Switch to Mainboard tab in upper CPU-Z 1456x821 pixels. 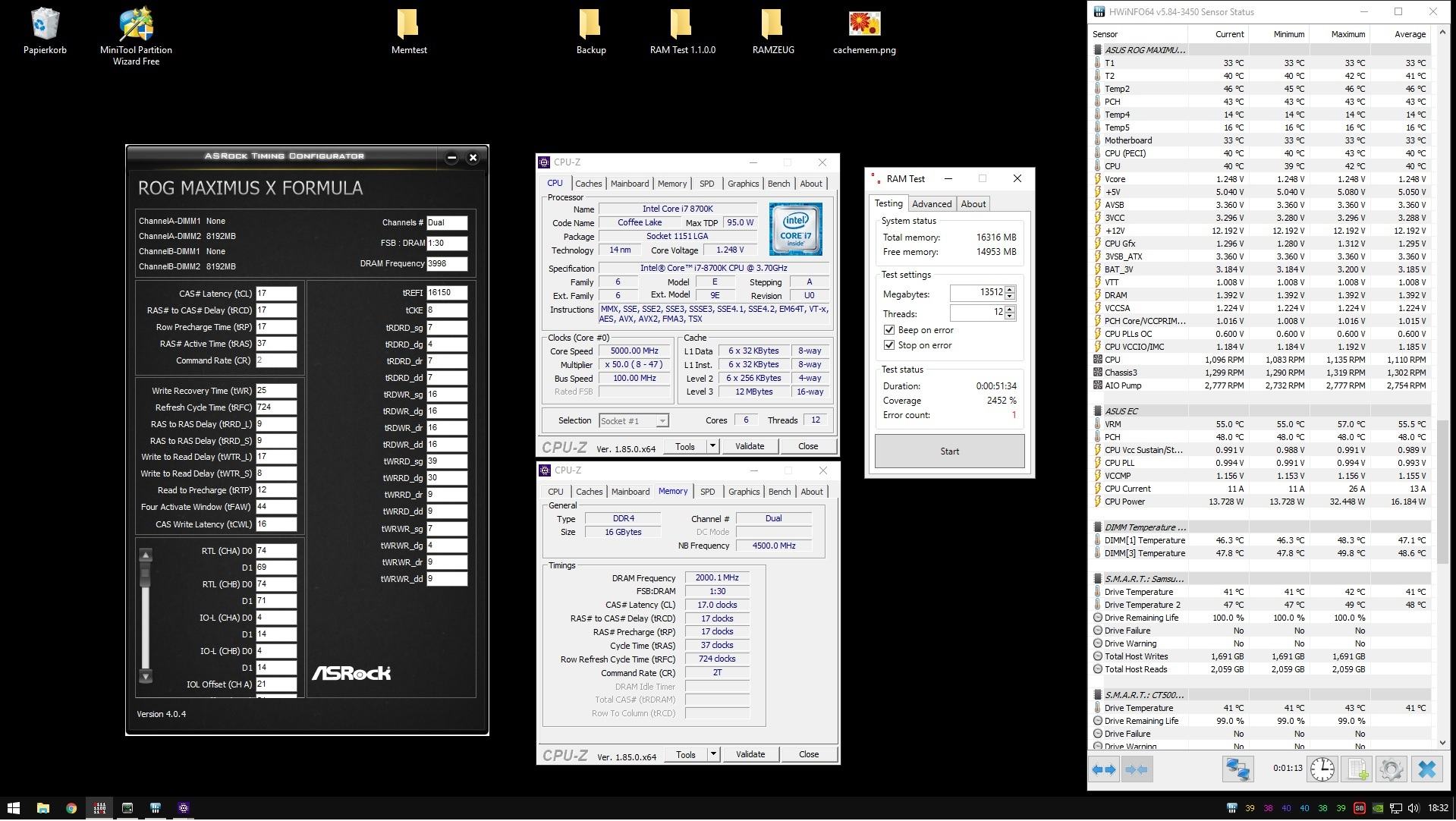pyautogui.click(x=630, y=184)
